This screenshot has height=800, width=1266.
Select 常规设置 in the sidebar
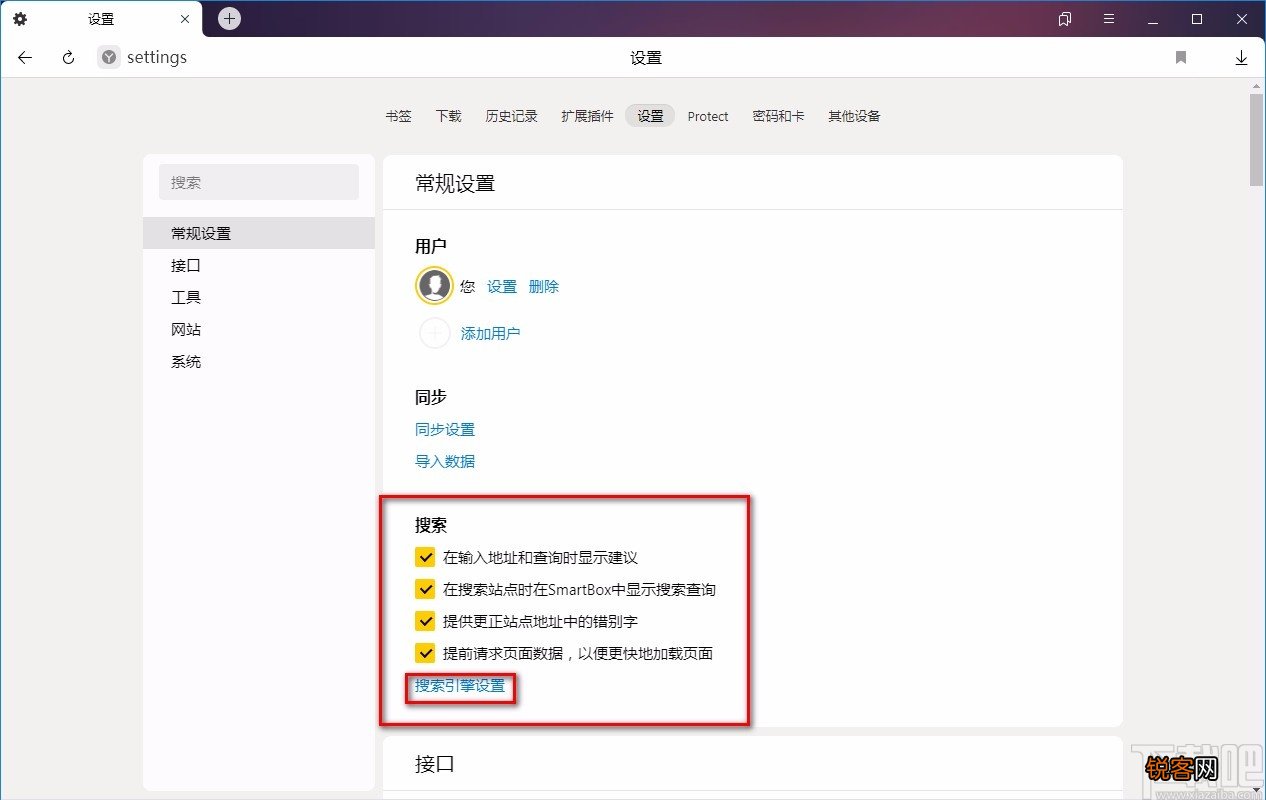click(259, 233)
